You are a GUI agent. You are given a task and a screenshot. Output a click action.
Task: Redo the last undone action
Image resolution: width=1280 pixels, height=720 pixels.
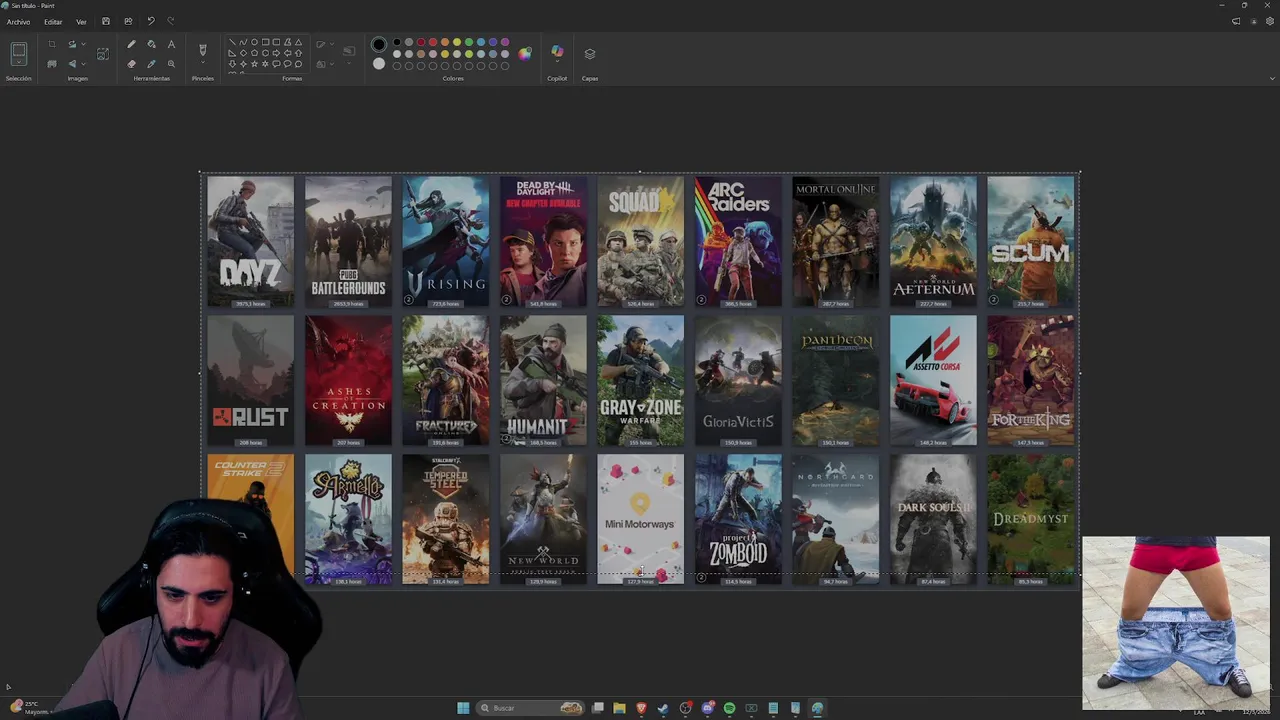tap(171, 21)
